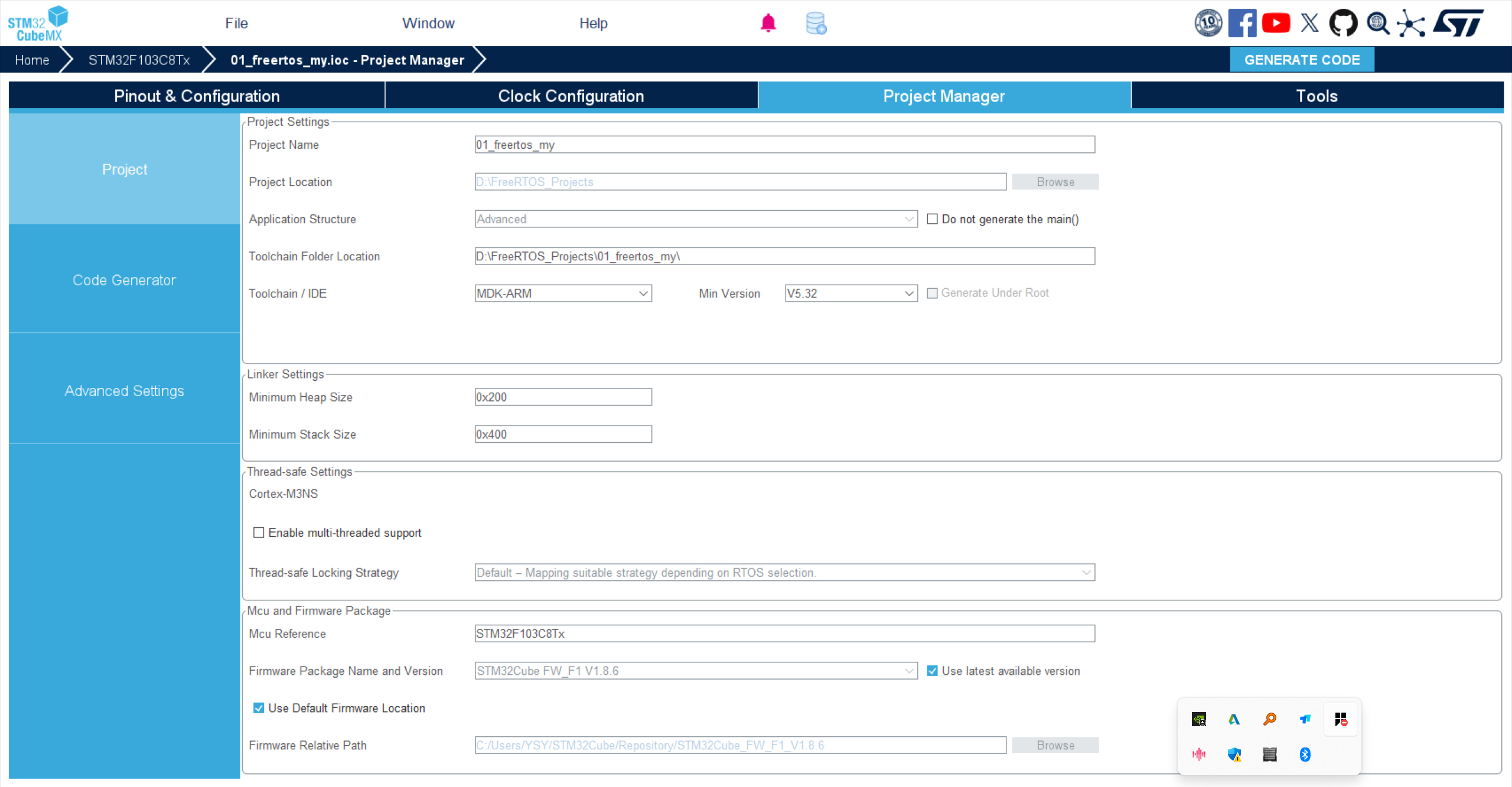Open the File menu
The image size is (1512, 787).
coord(236,23)
